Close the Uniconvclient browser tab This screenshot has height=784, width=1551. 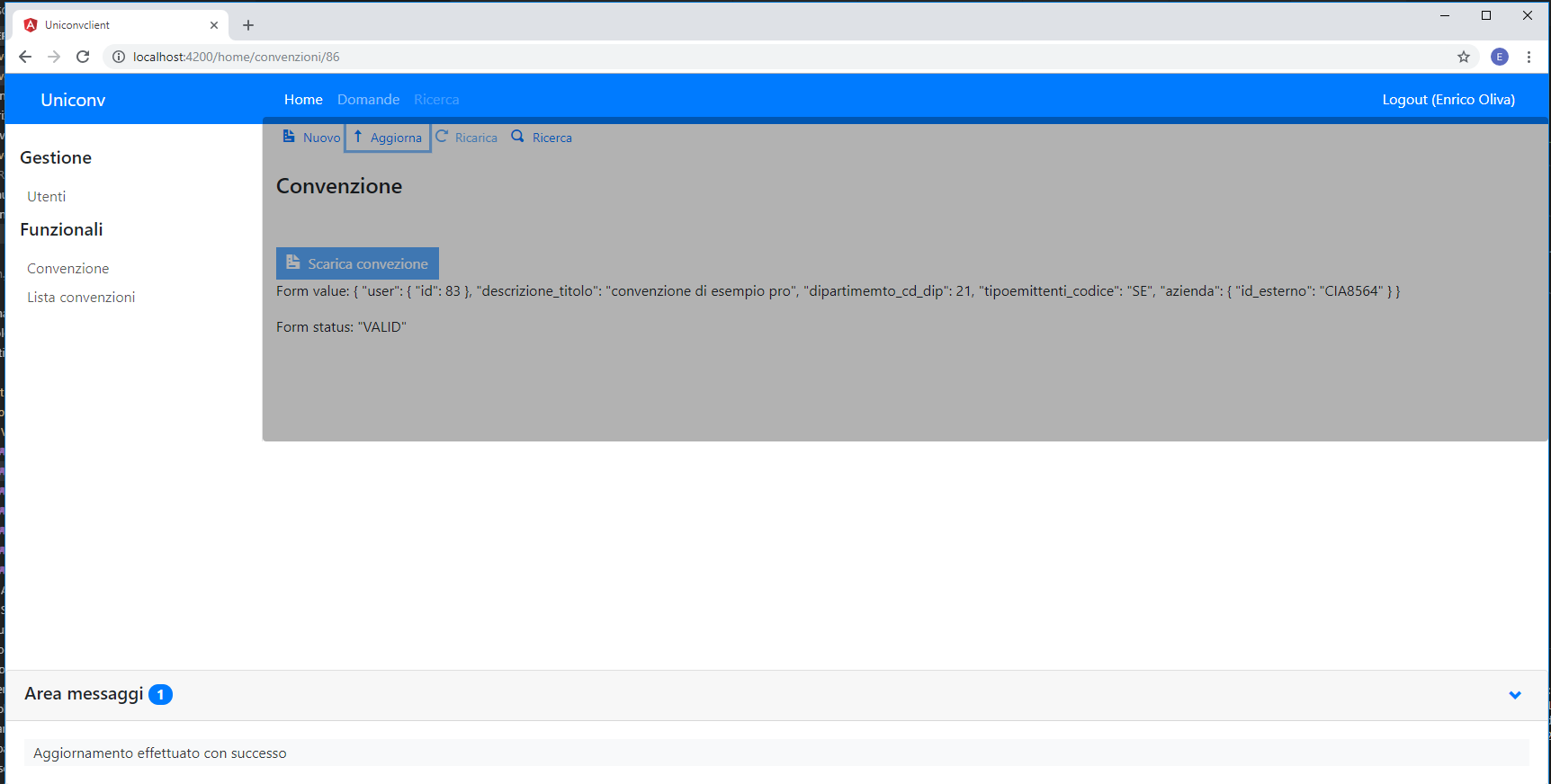coord(214,25)
